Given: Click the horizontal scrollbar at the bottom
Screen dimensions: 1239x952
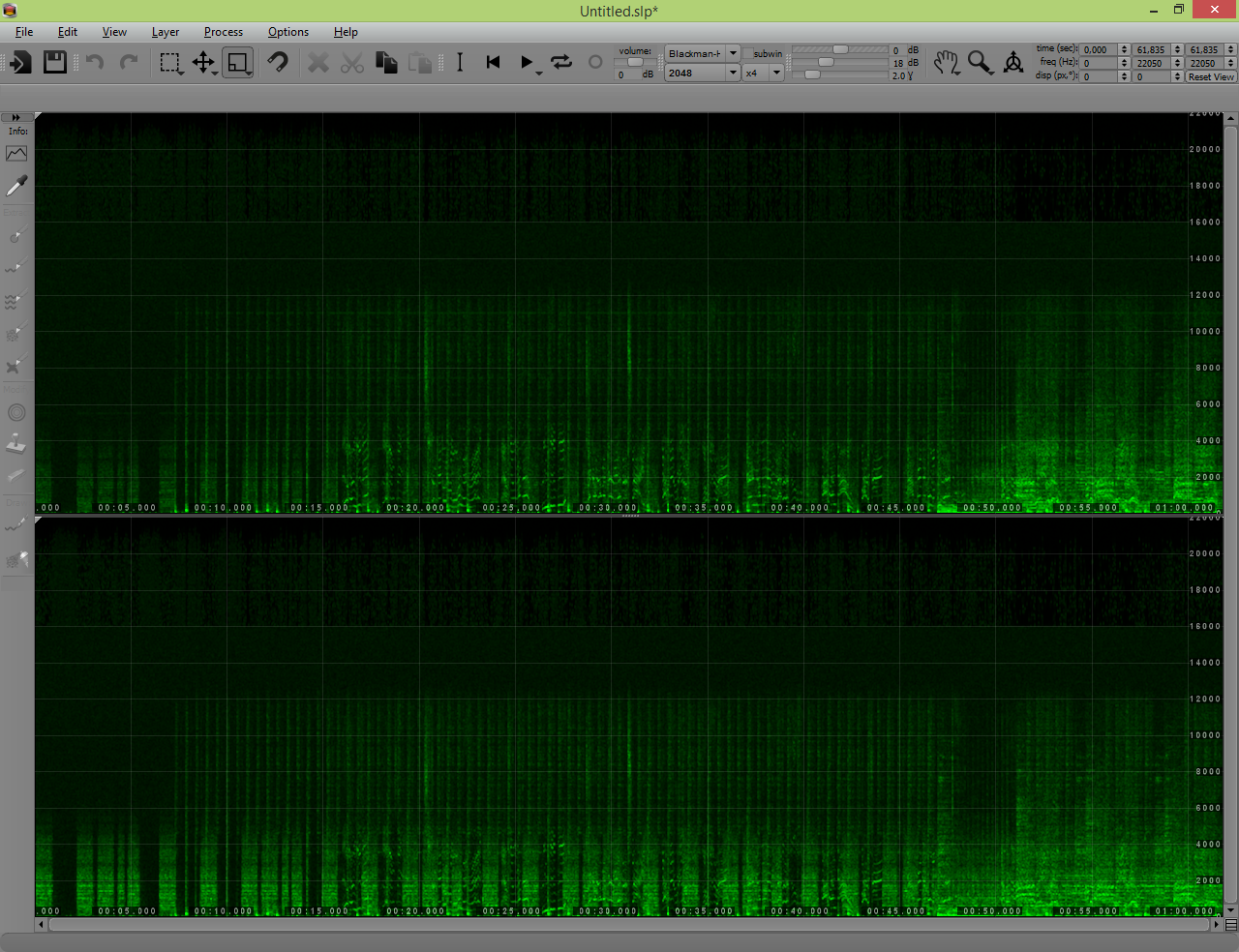Looking at the screenshot, I should [x=630, y=925].
